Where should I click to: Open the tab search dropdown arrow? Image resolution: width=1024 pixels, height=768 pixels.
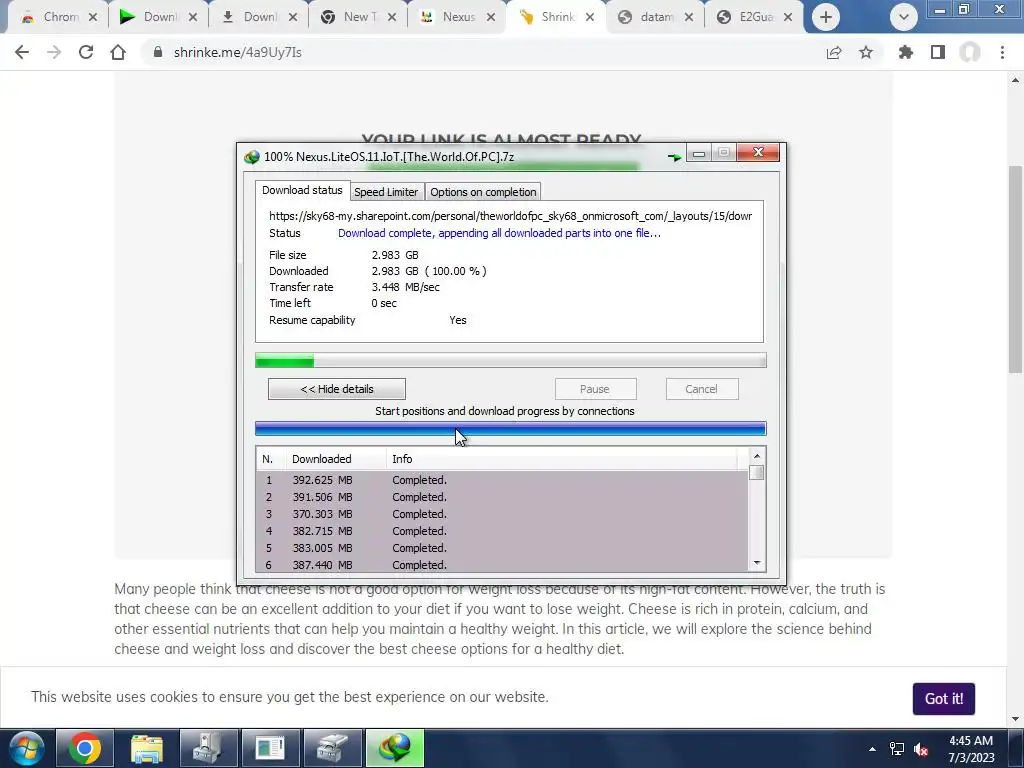coord(904,17)
